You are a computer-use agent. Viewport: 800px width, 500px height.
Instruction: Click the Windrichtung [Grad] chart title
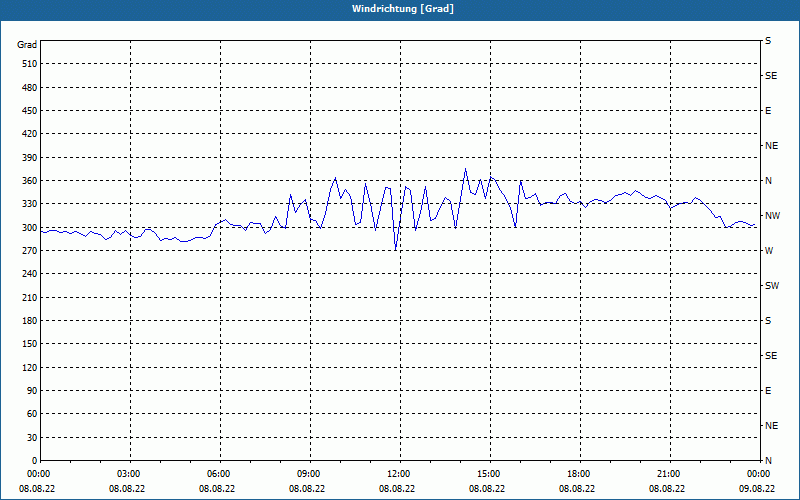click(403, 9)
